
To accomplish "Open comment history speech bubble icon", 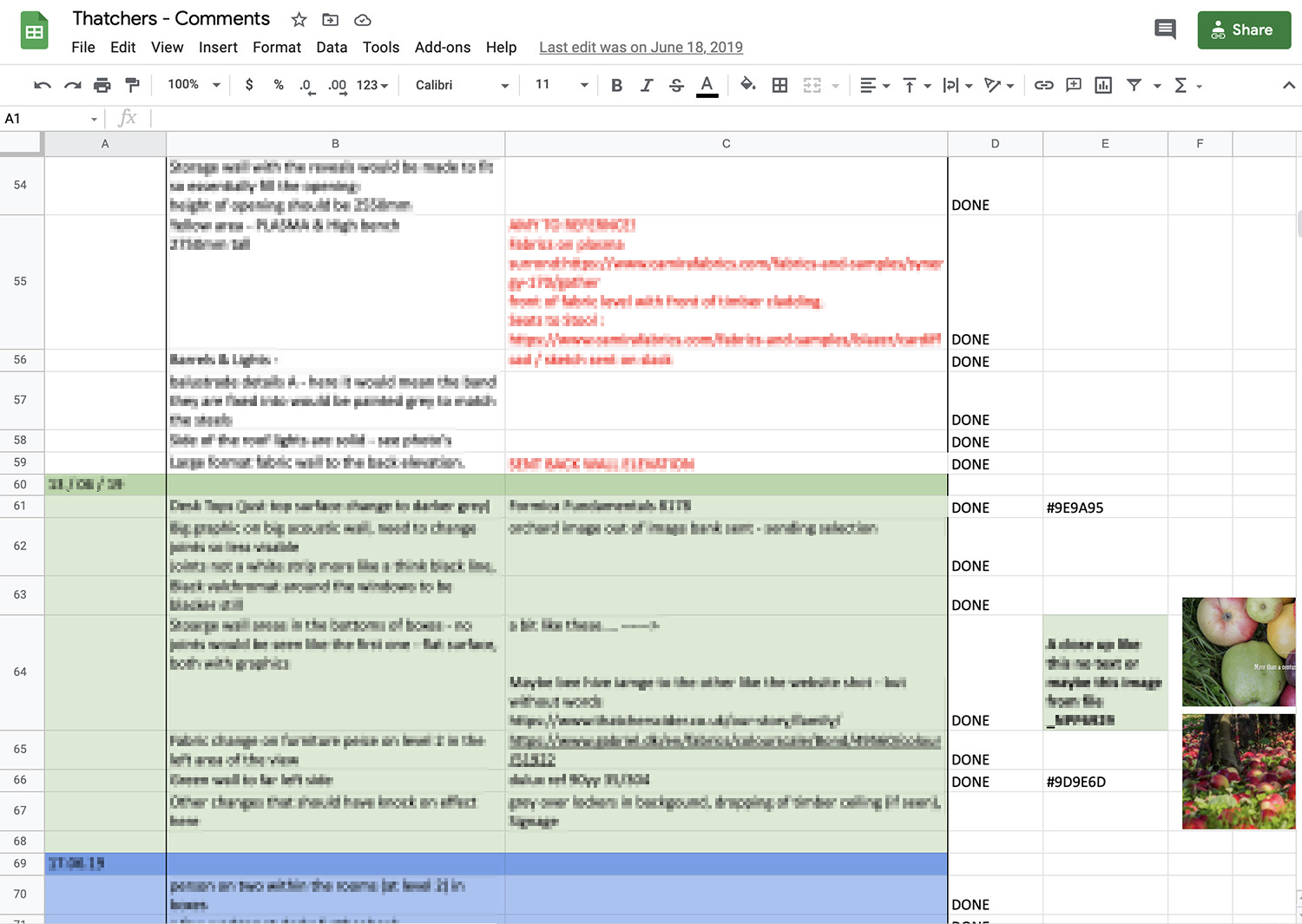I will [1165, 29].
